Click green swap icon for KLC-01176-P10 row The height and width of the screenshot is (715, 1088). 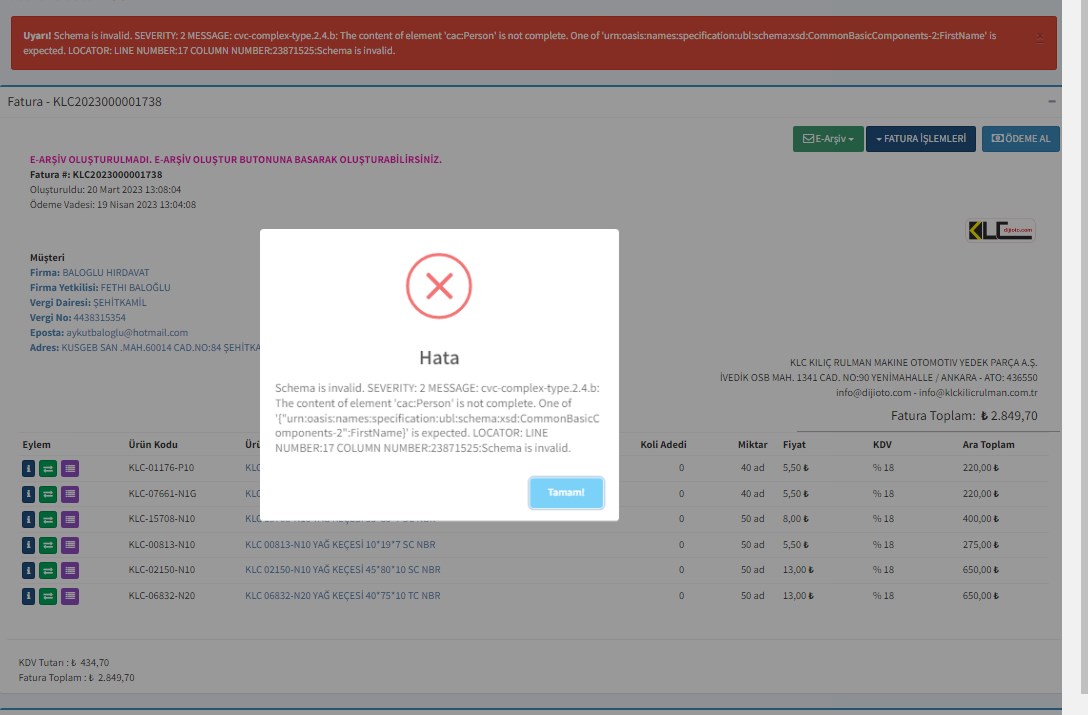tap(48, 467)
